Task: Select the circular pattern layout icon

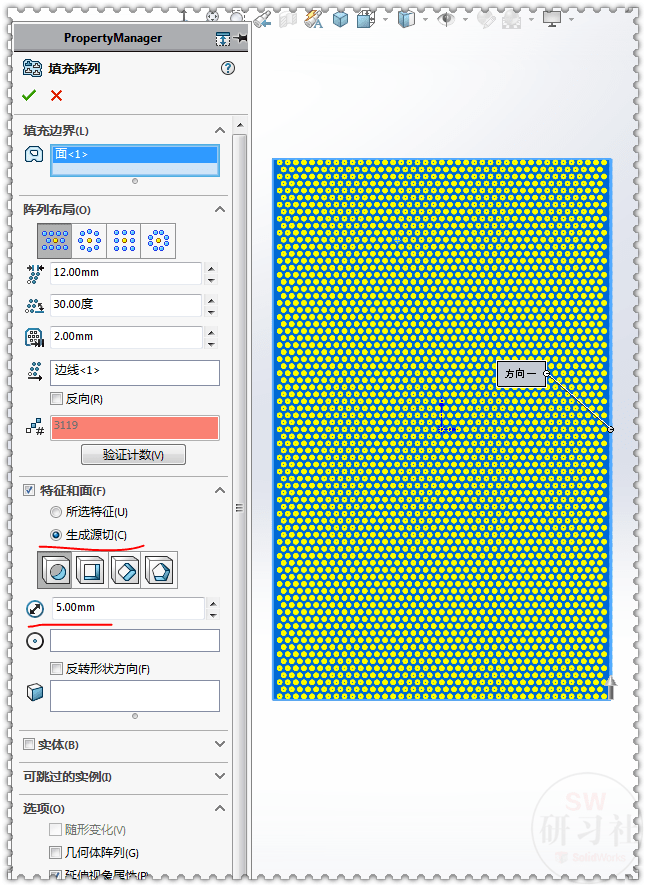Action: pyautogui.click(x=90, y=240)
